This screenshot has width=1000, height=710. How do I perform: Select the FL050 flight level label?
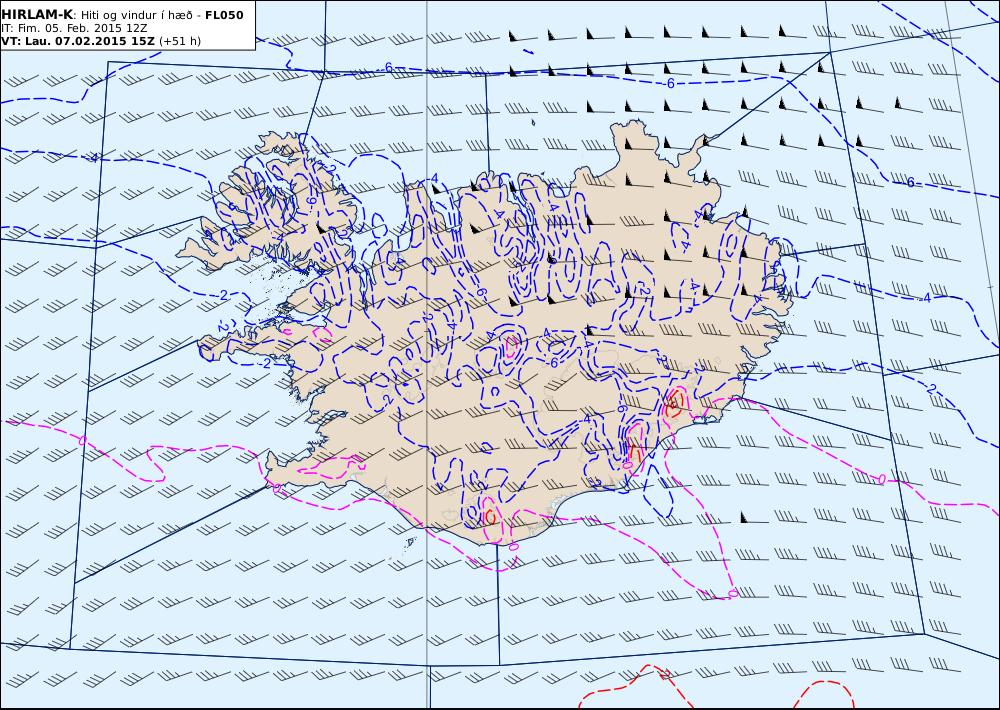click(x=224, y=15)
